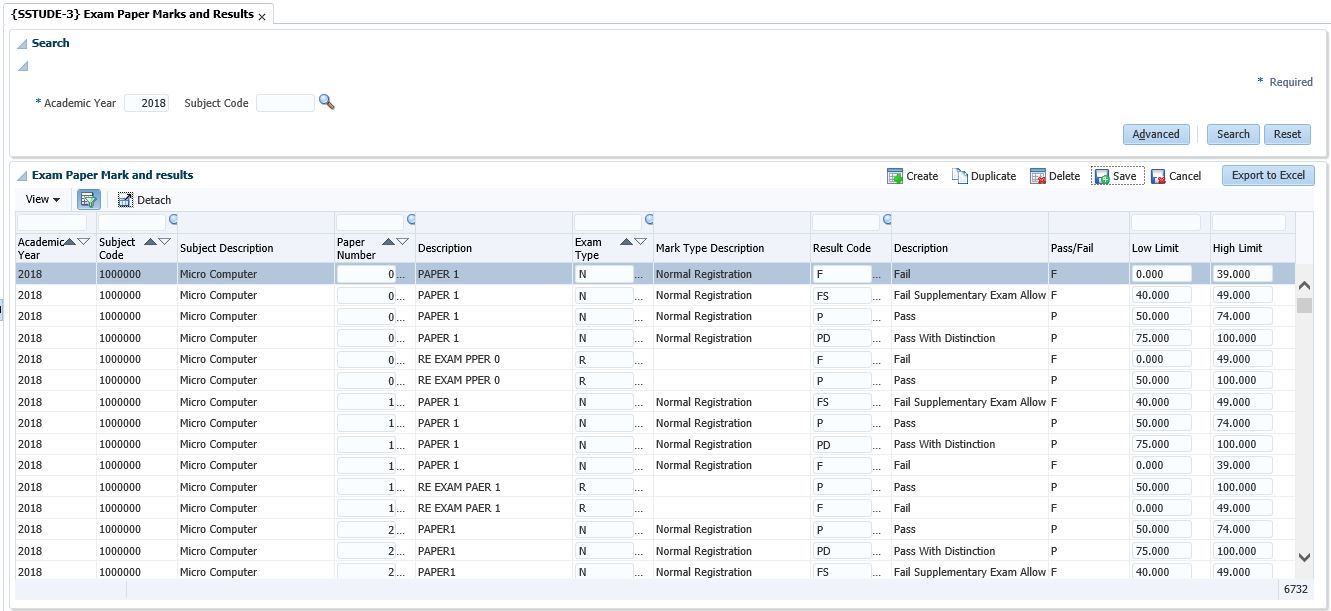Click the Export to Excel button
Screen dimensions: 1331x611
pos(1267,175)
